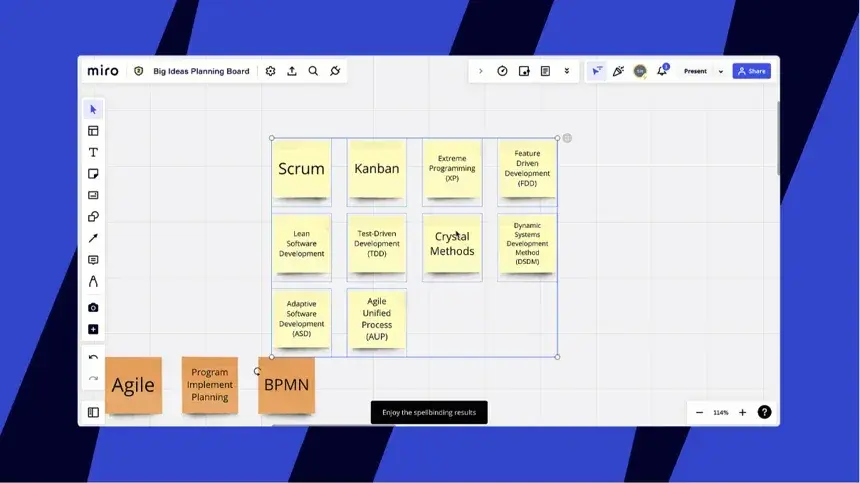The width and height of the screenshot is (860, 483).
Task: Click the 114% zoom level
Action: [x=721, y=412]
